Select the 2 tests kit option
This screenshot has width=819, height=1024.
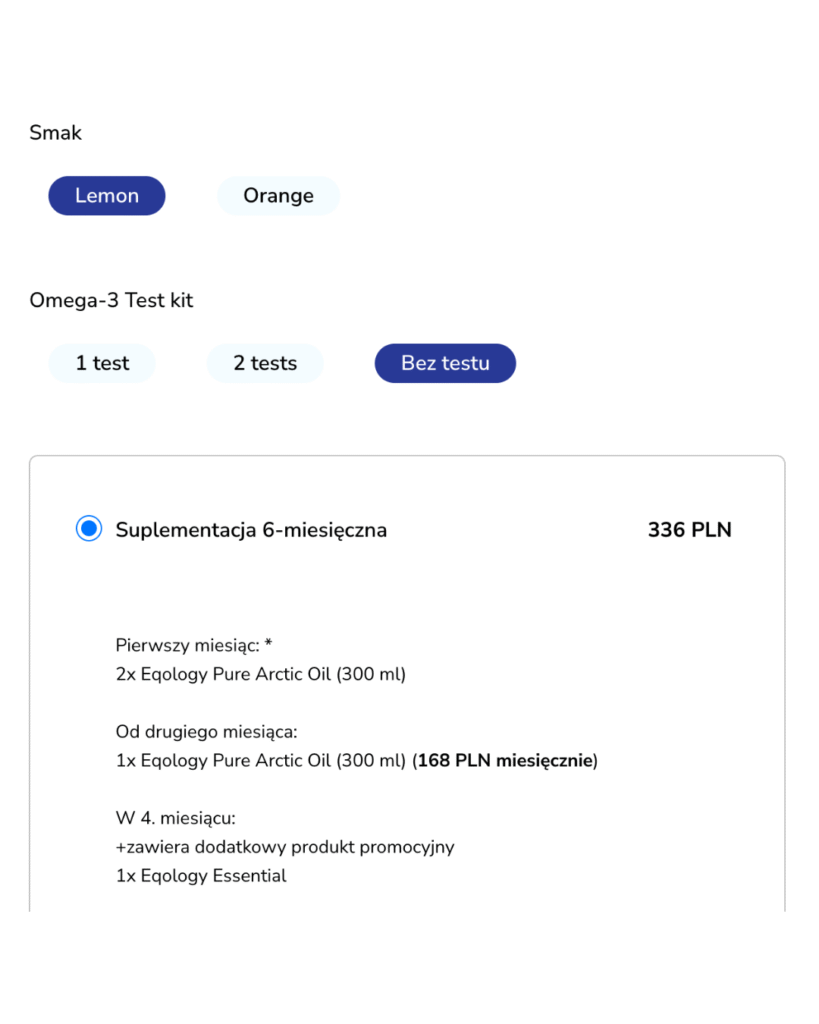[265, 363]
